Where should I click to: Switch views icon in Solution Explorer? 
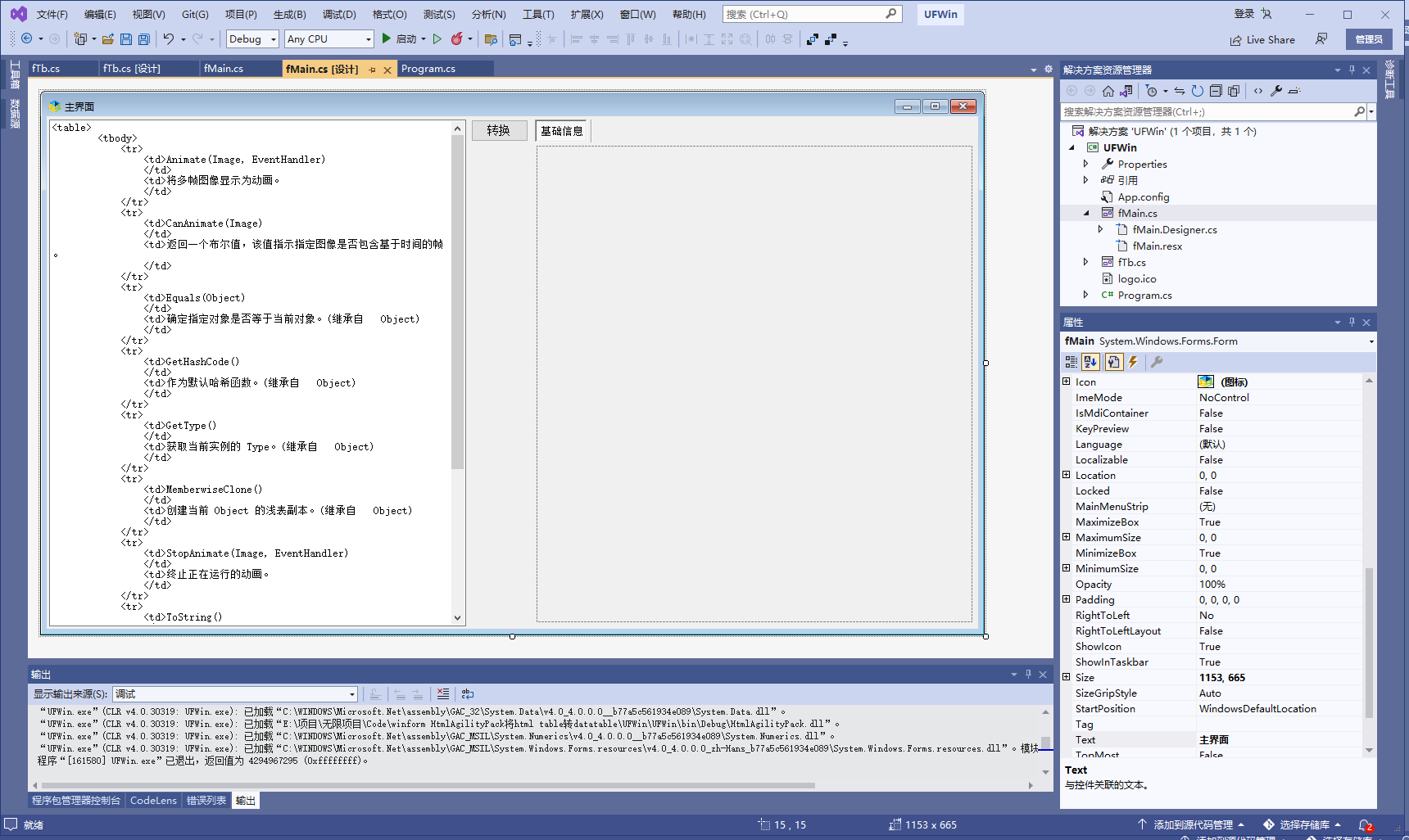tap(1126, 91)
